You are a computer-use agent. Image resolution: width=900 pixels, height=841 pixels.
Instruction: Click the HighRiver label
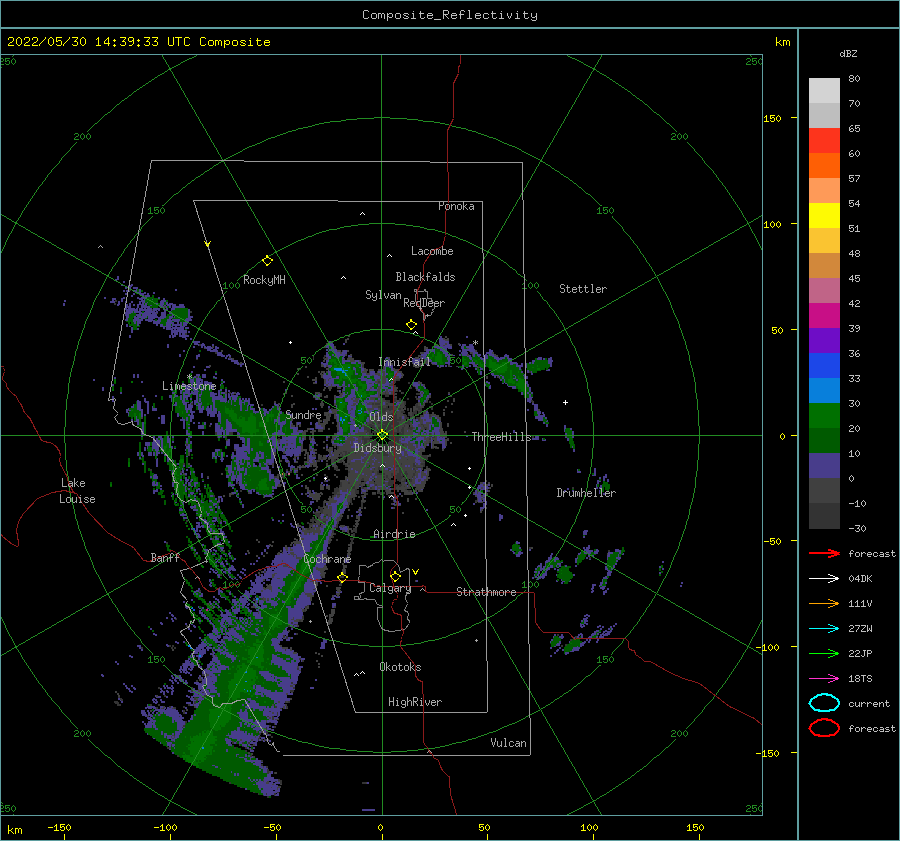point(415,702)
